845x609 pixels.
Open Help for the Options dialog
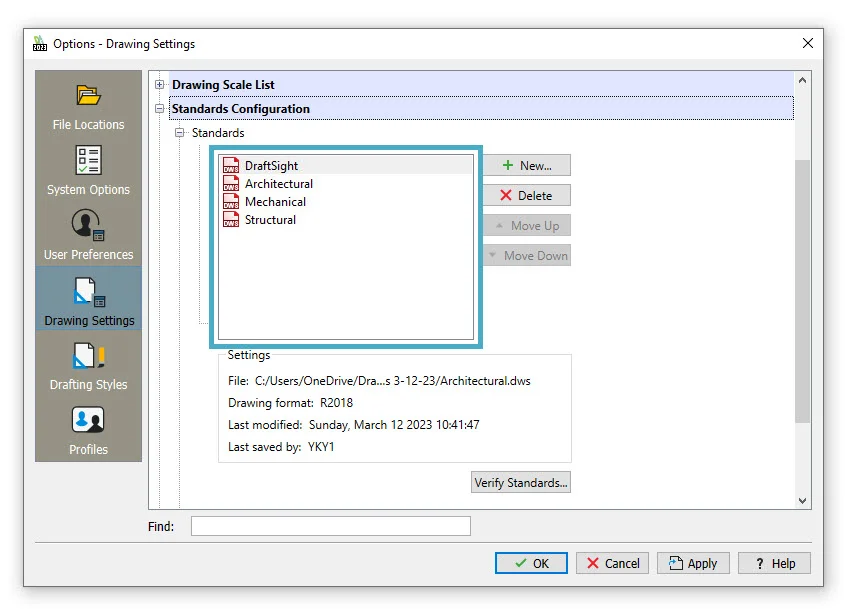[774, 563]
